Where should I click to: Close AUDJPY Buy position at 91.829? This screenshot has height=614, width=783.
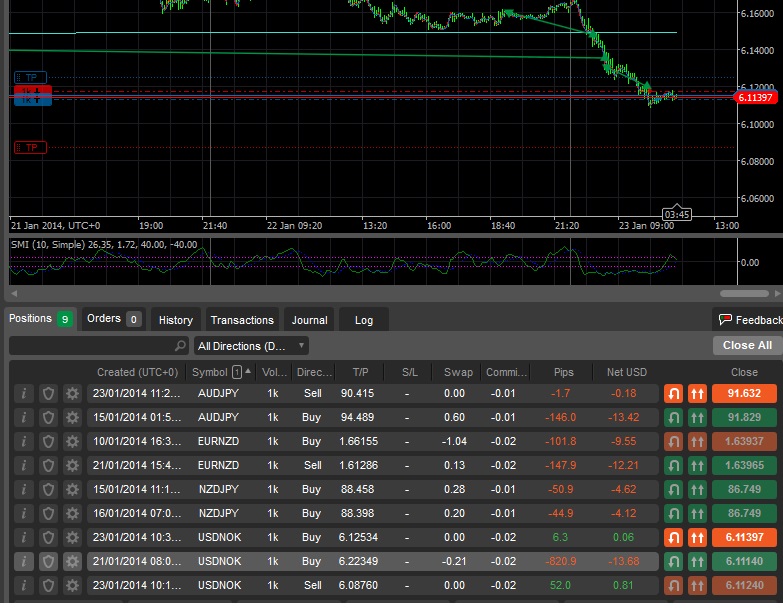point(744,417)
